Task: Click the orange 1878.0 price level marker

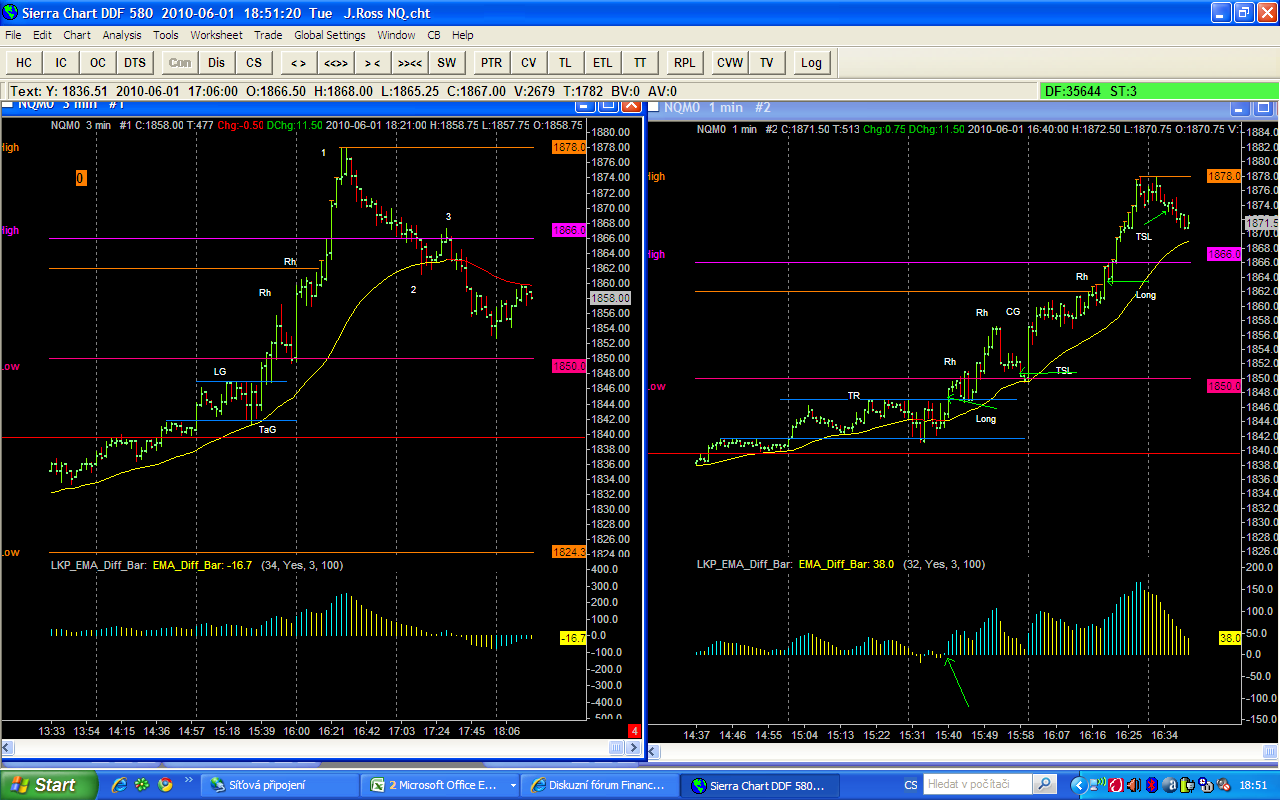Action: 568,147
